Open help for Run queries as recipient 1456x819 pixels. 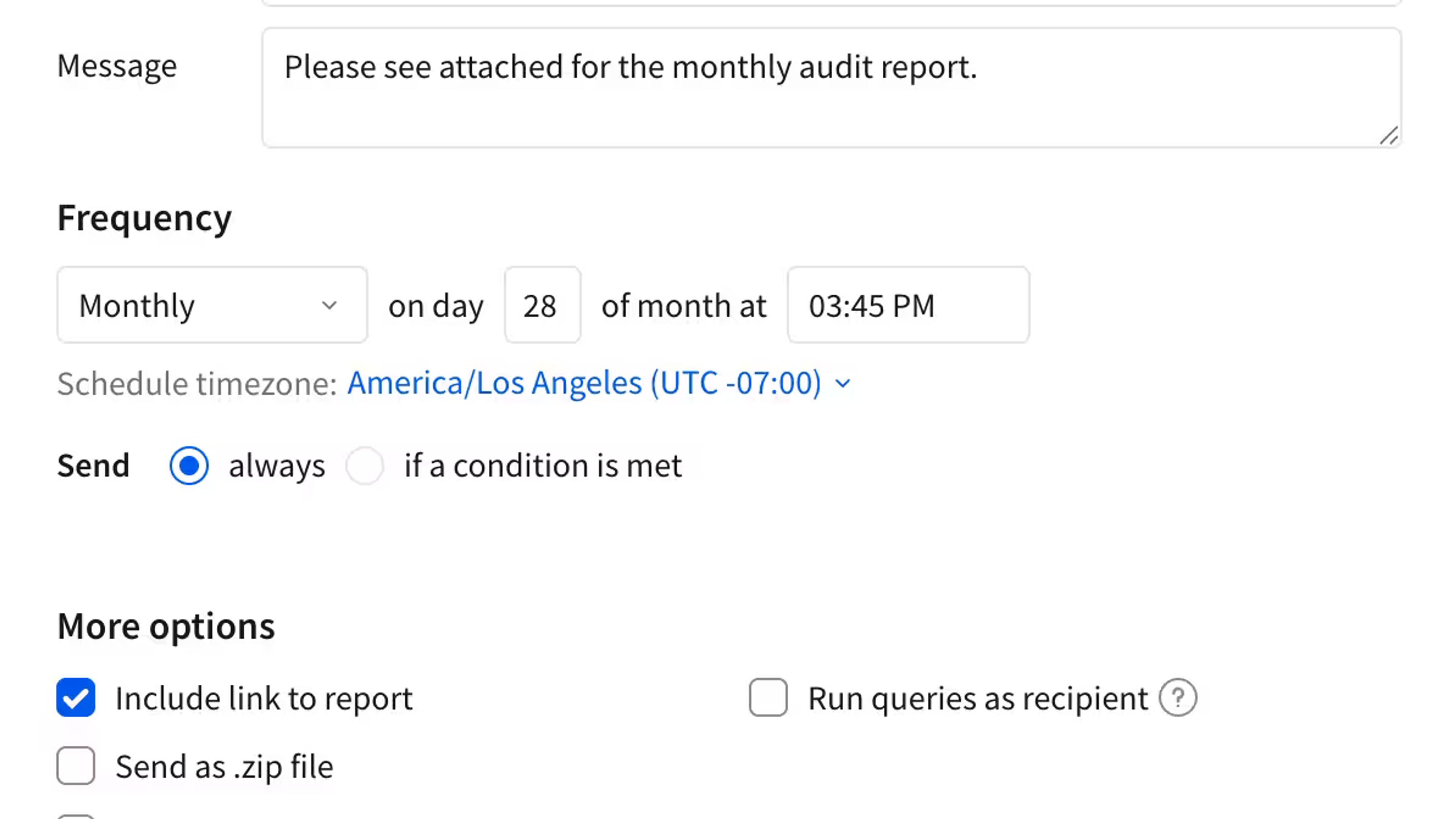1178,698
